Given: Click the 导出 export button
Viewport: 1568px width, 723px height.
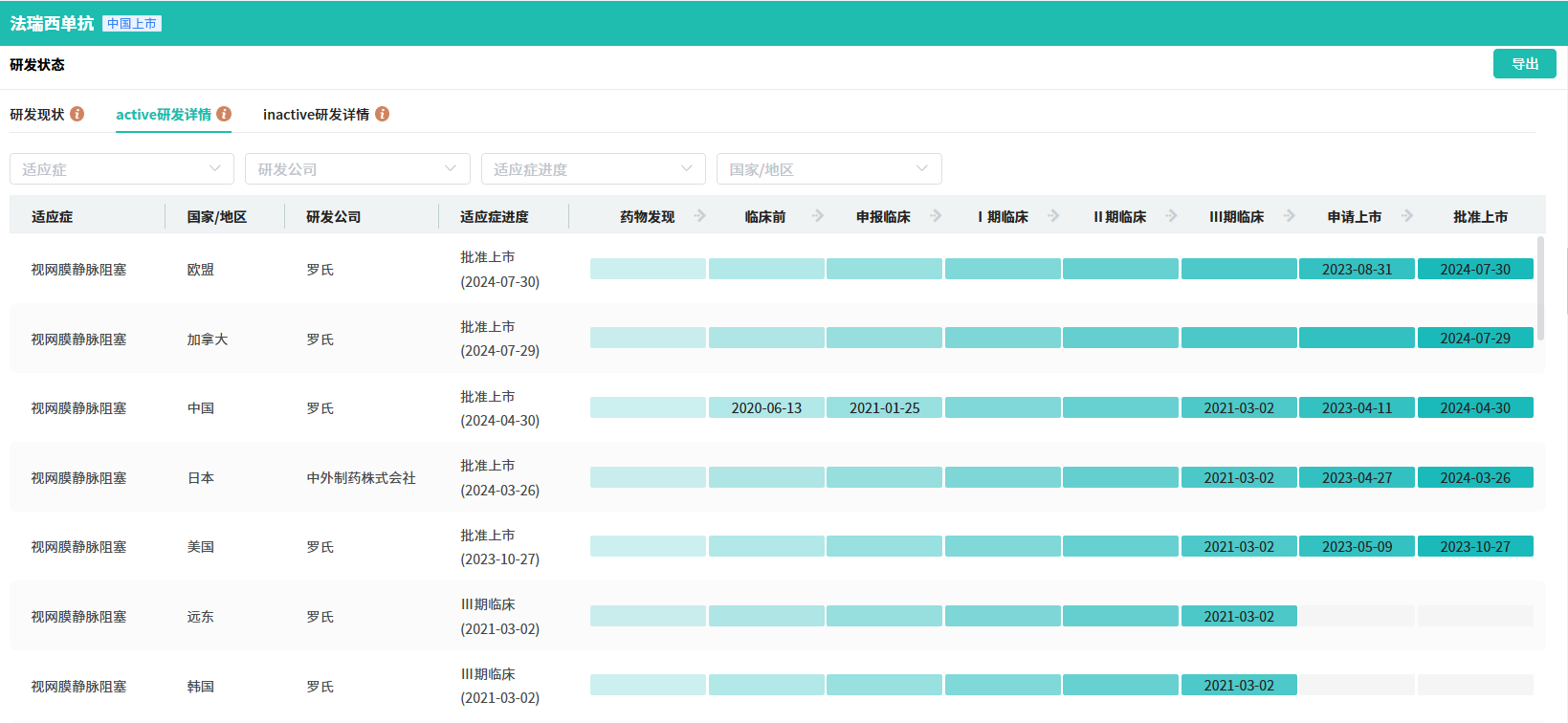Looking at the screenshot, I should (x=1524, y=64).
